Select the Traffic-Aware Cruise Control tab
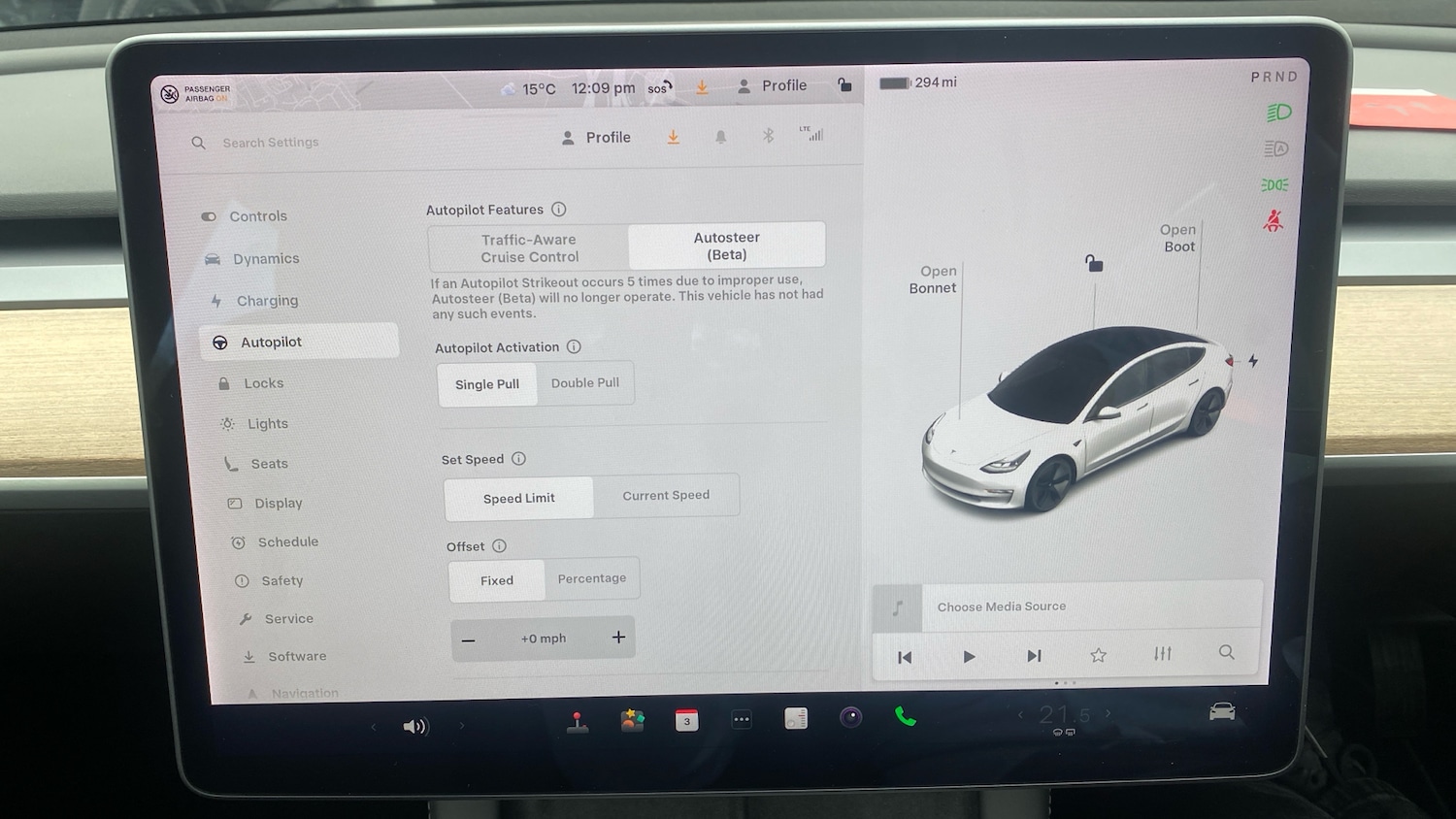The height and width of the screenshot is (819, 1456). [529, 246]
